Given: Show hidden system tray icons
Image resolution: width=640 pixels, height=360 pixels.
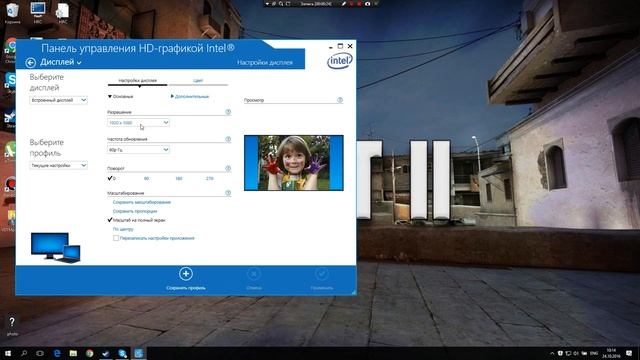Looking at the screenshot, I should click(552, 353).
